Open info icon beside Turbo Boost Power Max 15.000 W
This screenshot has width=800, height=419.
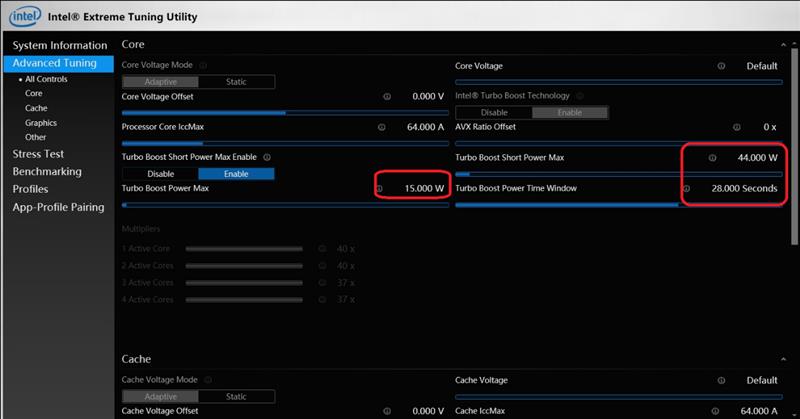[380, 188]
